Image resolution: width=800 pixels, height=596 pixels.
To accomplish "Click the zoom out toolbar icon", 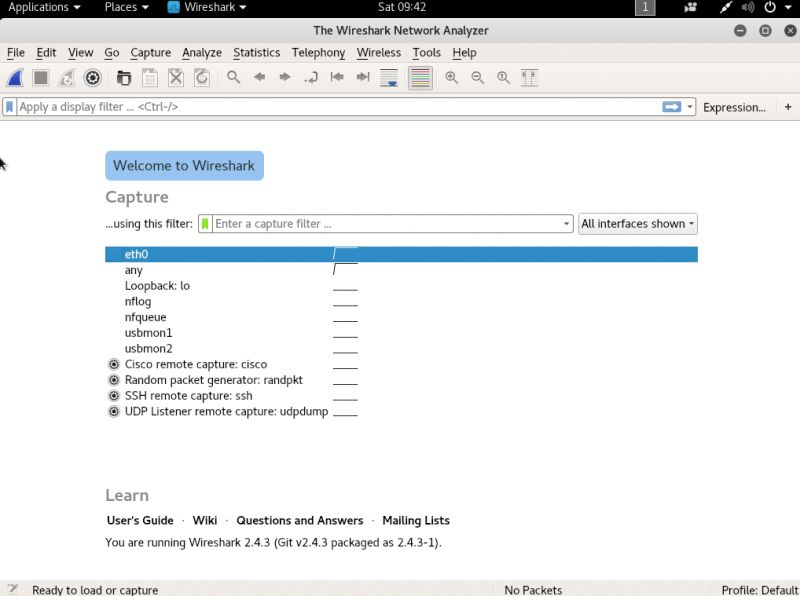I will coord(478,78).
